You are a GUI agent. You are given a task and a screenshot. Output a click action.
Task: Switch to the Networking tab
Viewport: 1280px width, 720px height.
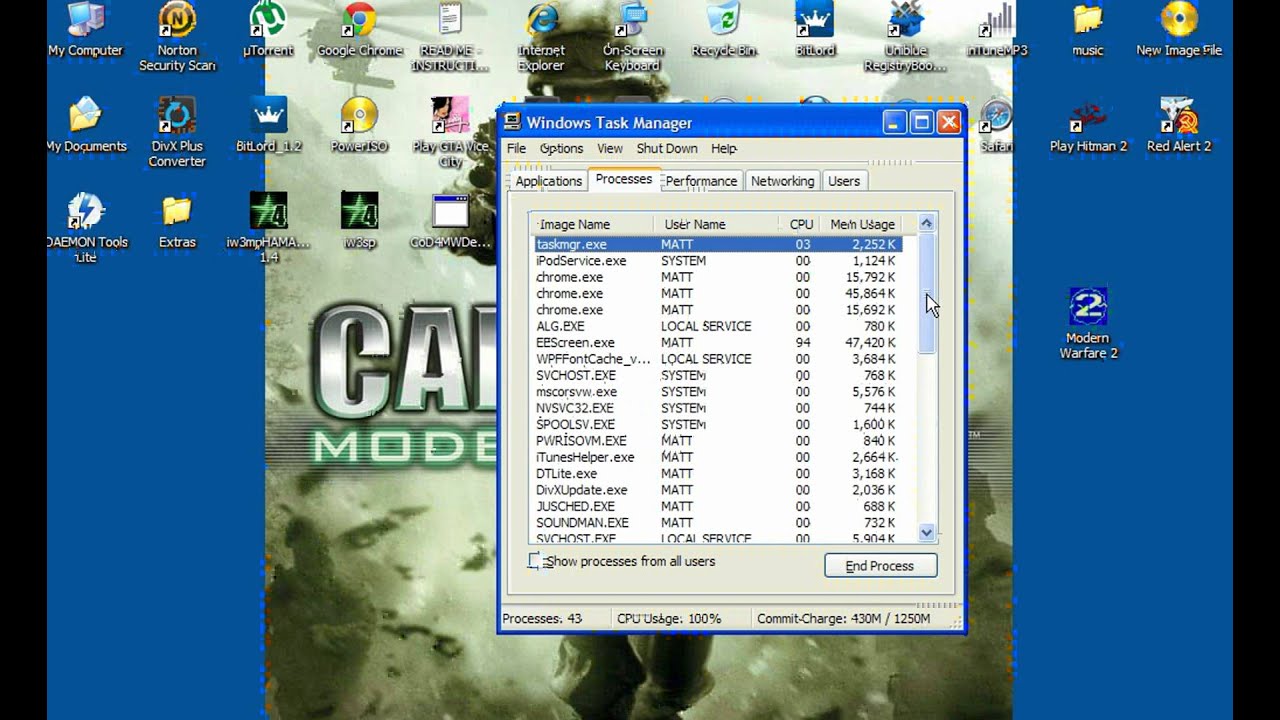[782, 181]
